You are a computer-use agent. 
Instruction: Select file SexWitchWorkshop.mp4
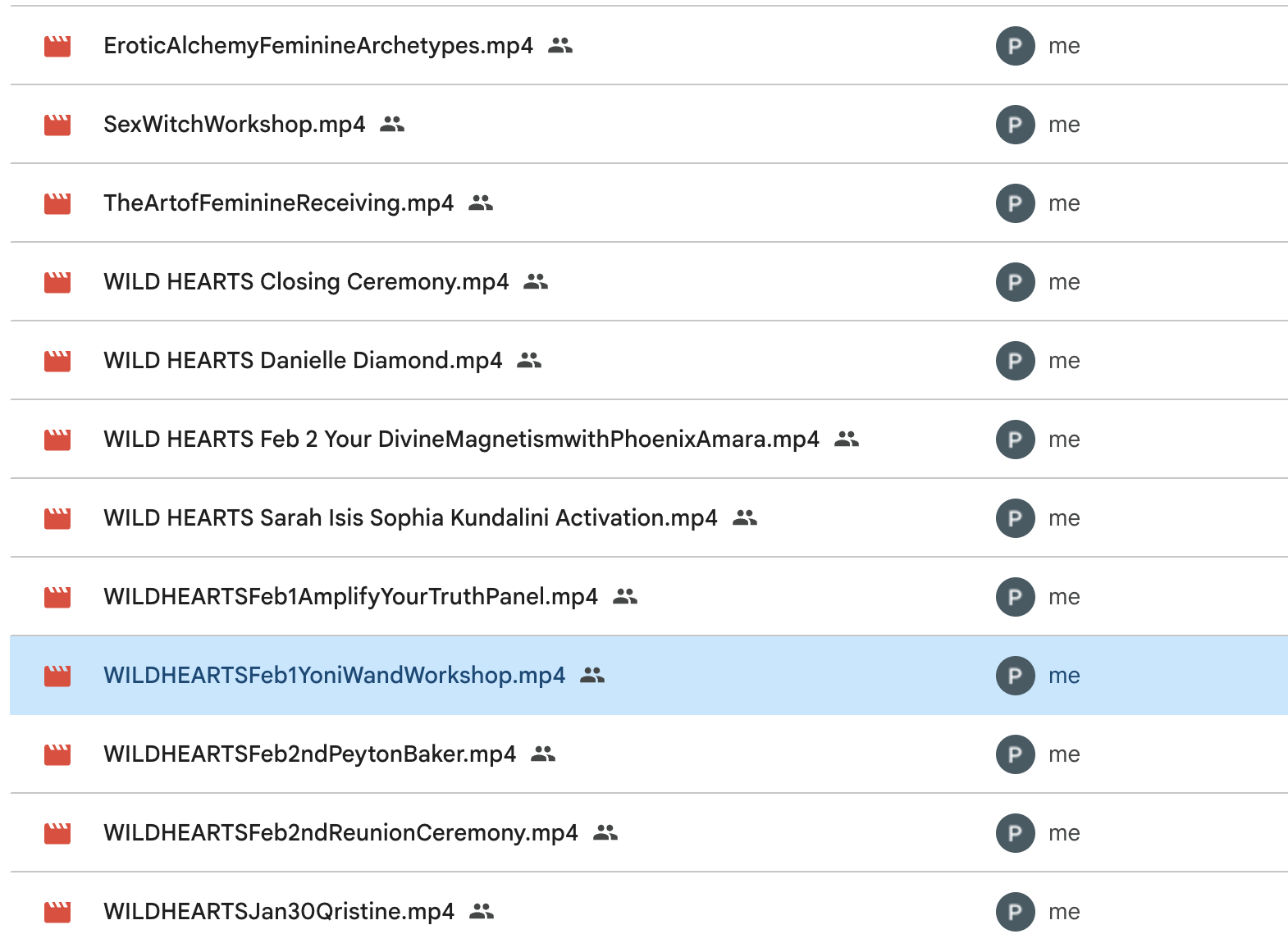(235, 125)
